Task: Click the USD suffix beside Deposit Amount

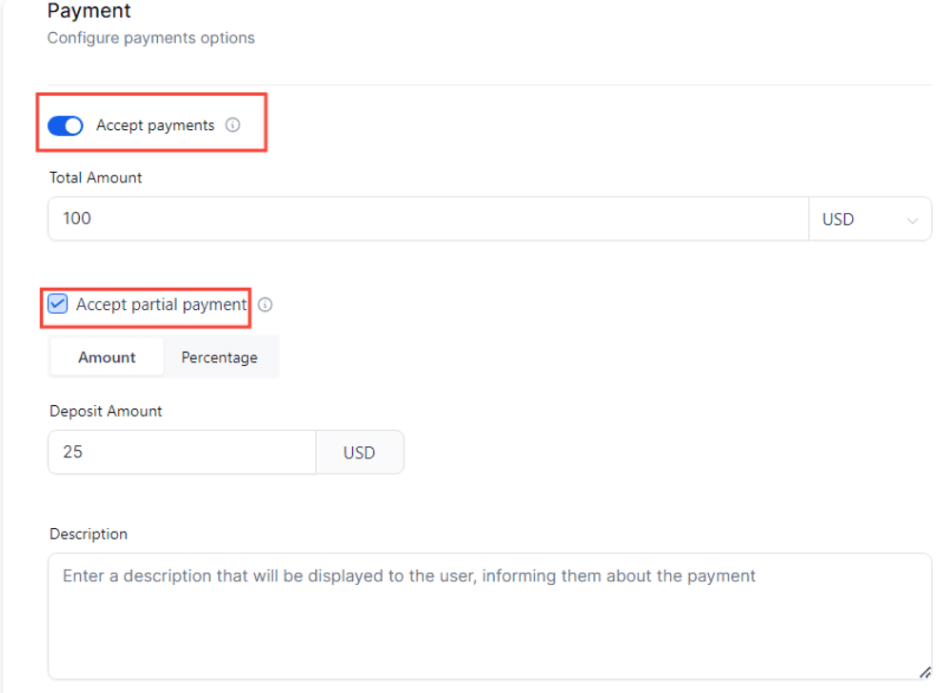Action: click(x=359, y=453)
